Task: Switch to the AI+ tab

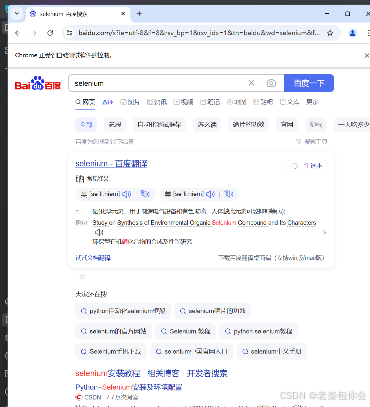Action: [x=108, y=102]
